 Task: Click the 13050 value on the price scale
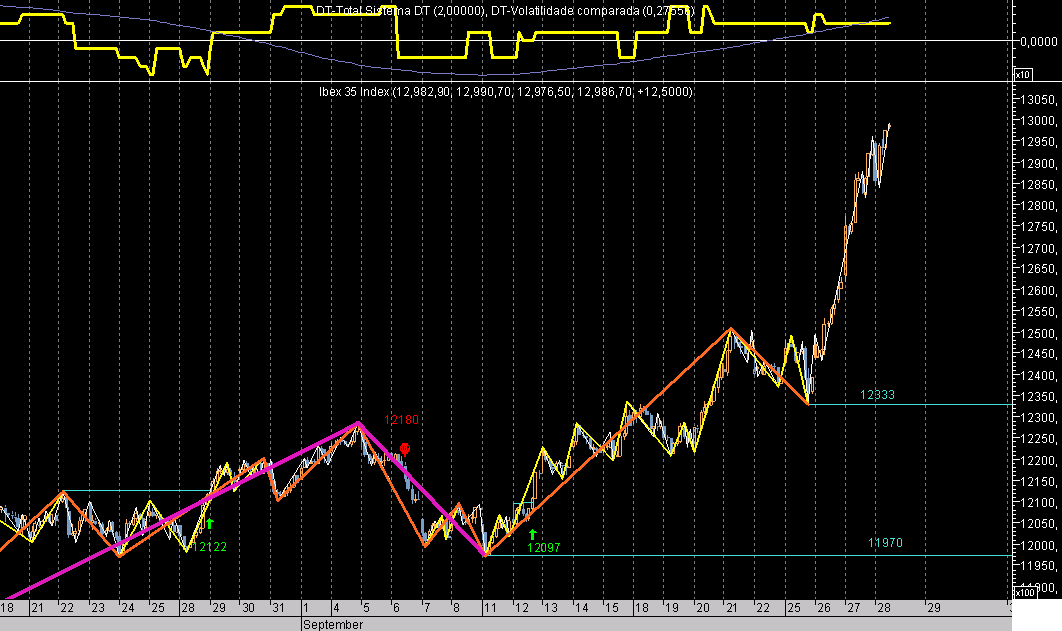pyautogui.click(x=1039, y=100)
